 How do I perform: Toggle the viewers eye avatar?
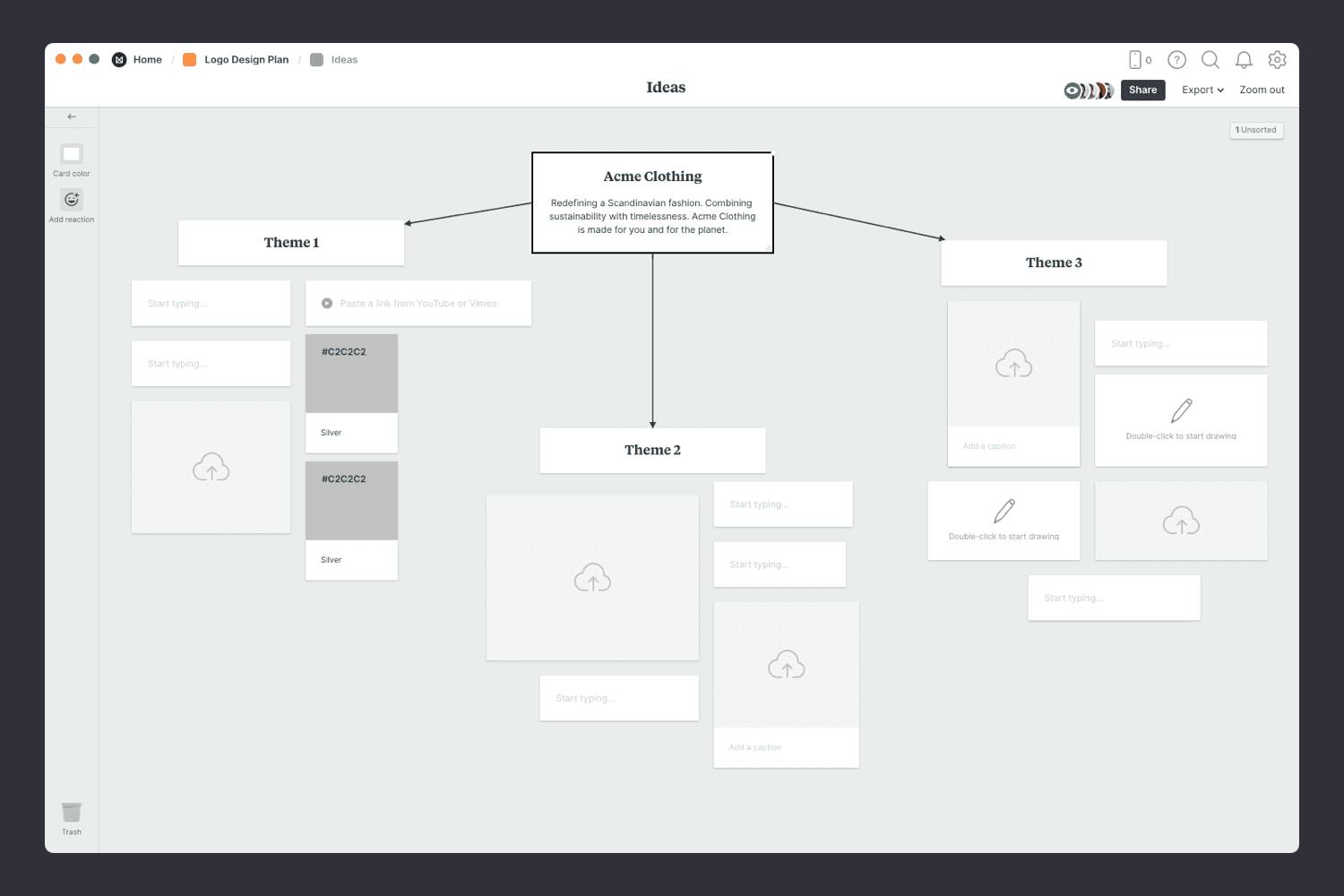click(1073, 90)
